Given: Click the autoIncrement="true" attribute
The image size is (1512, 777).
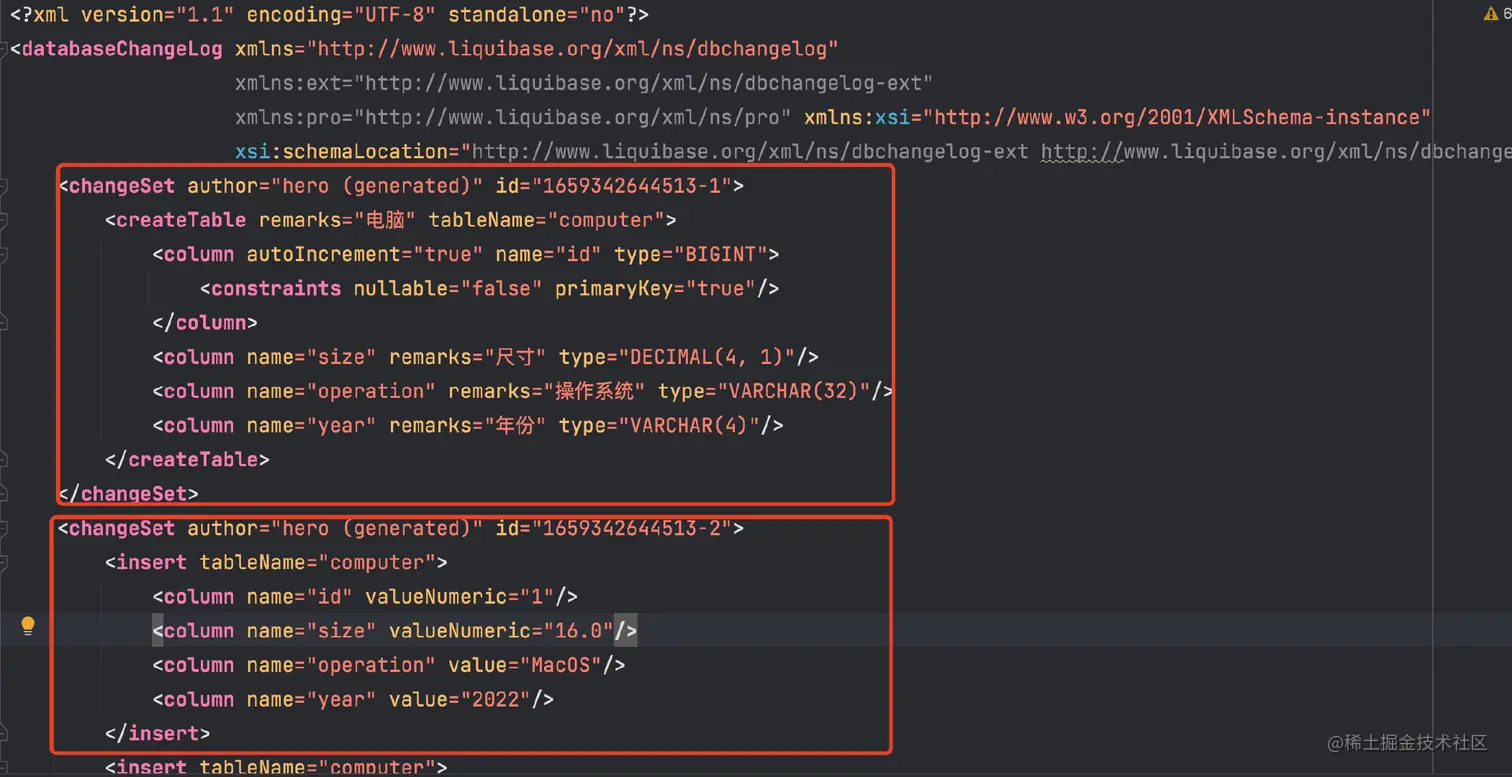Looking at the screenshot, I should (365, 254).
